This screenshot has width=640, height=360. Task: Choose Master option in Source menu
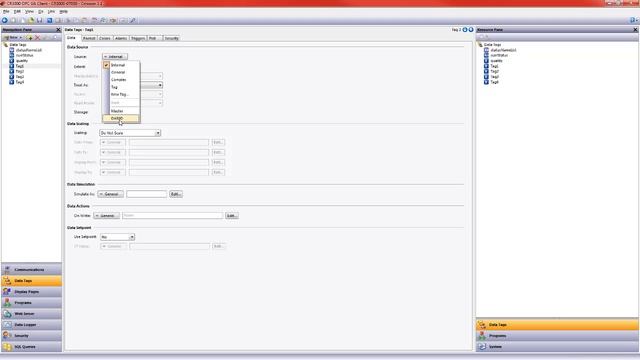121,111
